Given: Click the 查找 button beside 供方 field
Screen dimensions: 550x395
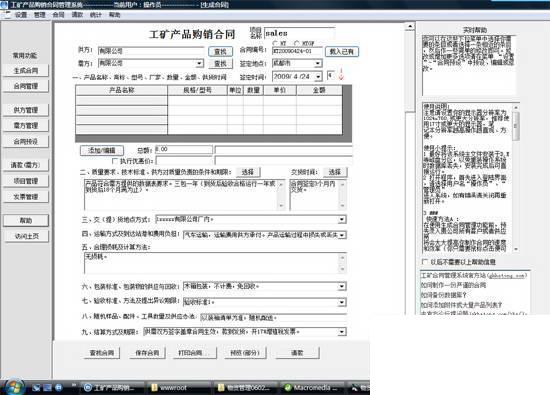Looking at the screenshot, I should [x=220, y=52].
